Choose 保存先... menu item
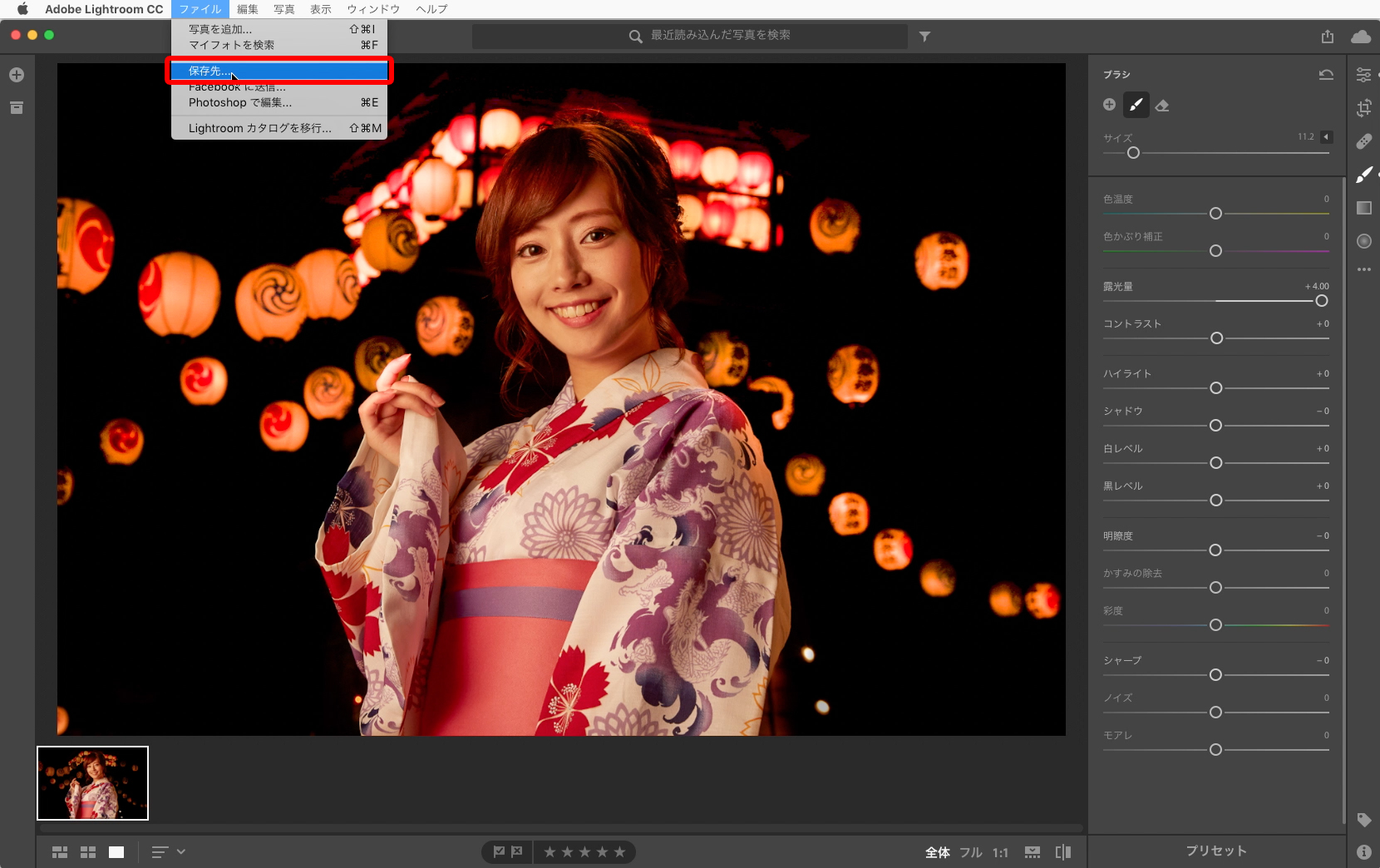1380x868 pixels. click(x=279, y=71)
